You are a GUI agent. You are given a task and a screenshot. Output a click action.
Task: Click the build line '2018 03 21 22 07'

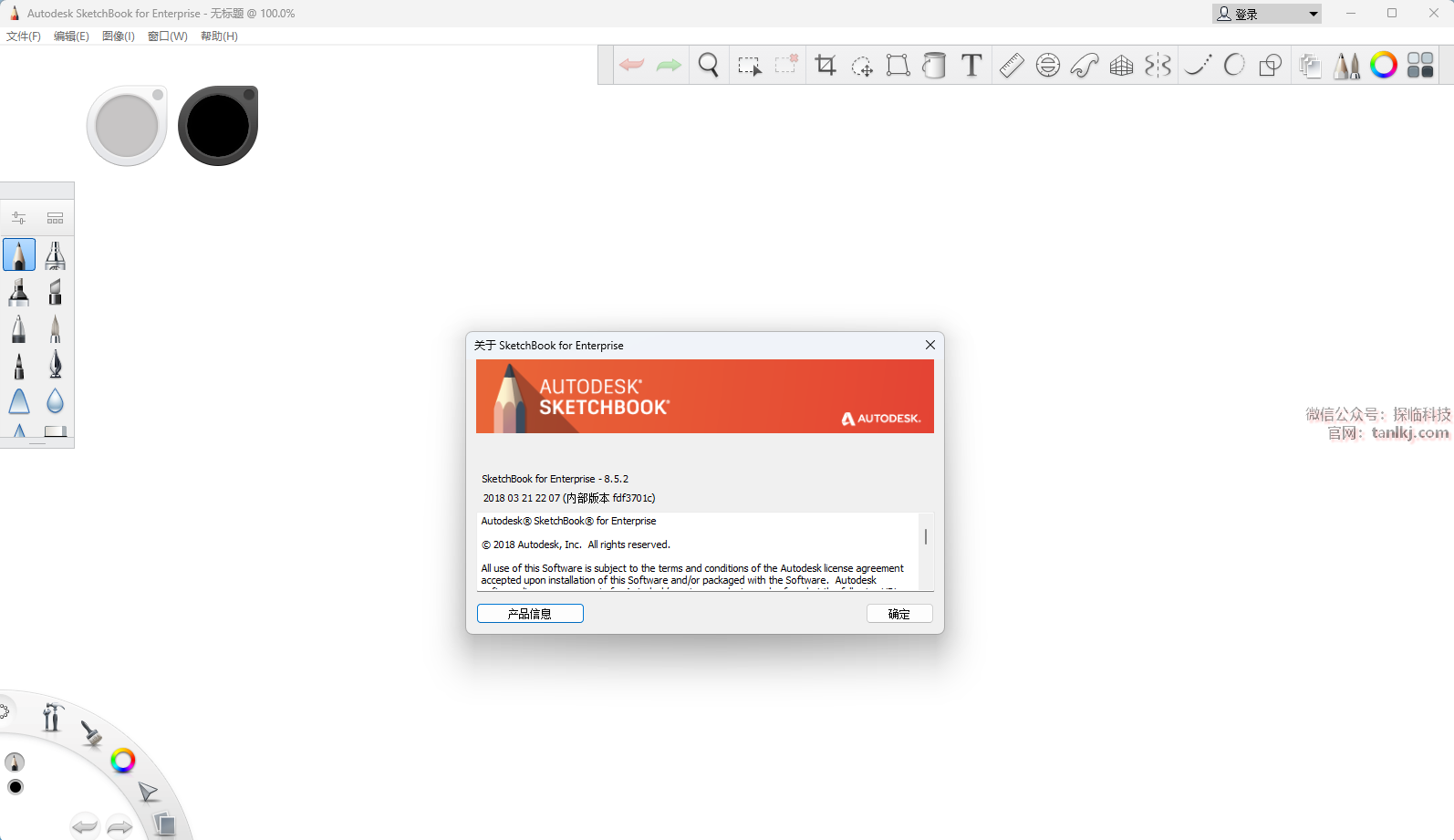tap(522, 498)
